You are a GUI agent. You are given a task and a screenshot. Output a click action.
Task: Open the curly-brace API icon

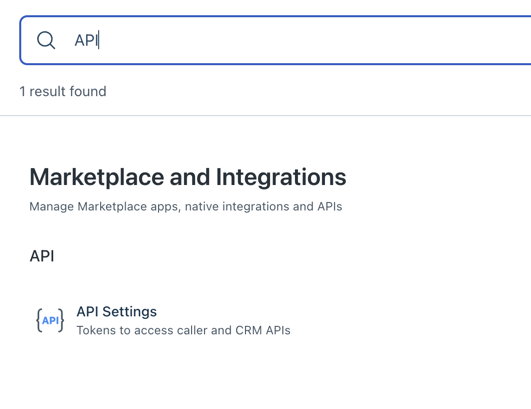(50, 320)
